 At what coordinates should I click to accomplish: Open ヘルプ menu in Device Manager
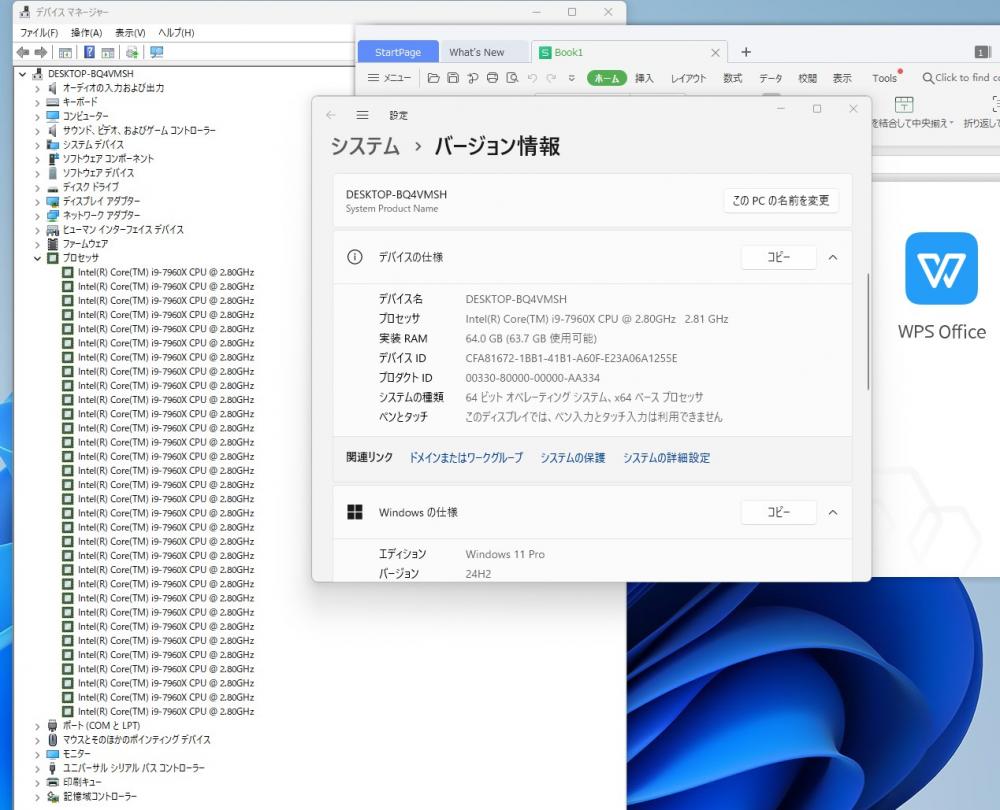coord(176,33)
